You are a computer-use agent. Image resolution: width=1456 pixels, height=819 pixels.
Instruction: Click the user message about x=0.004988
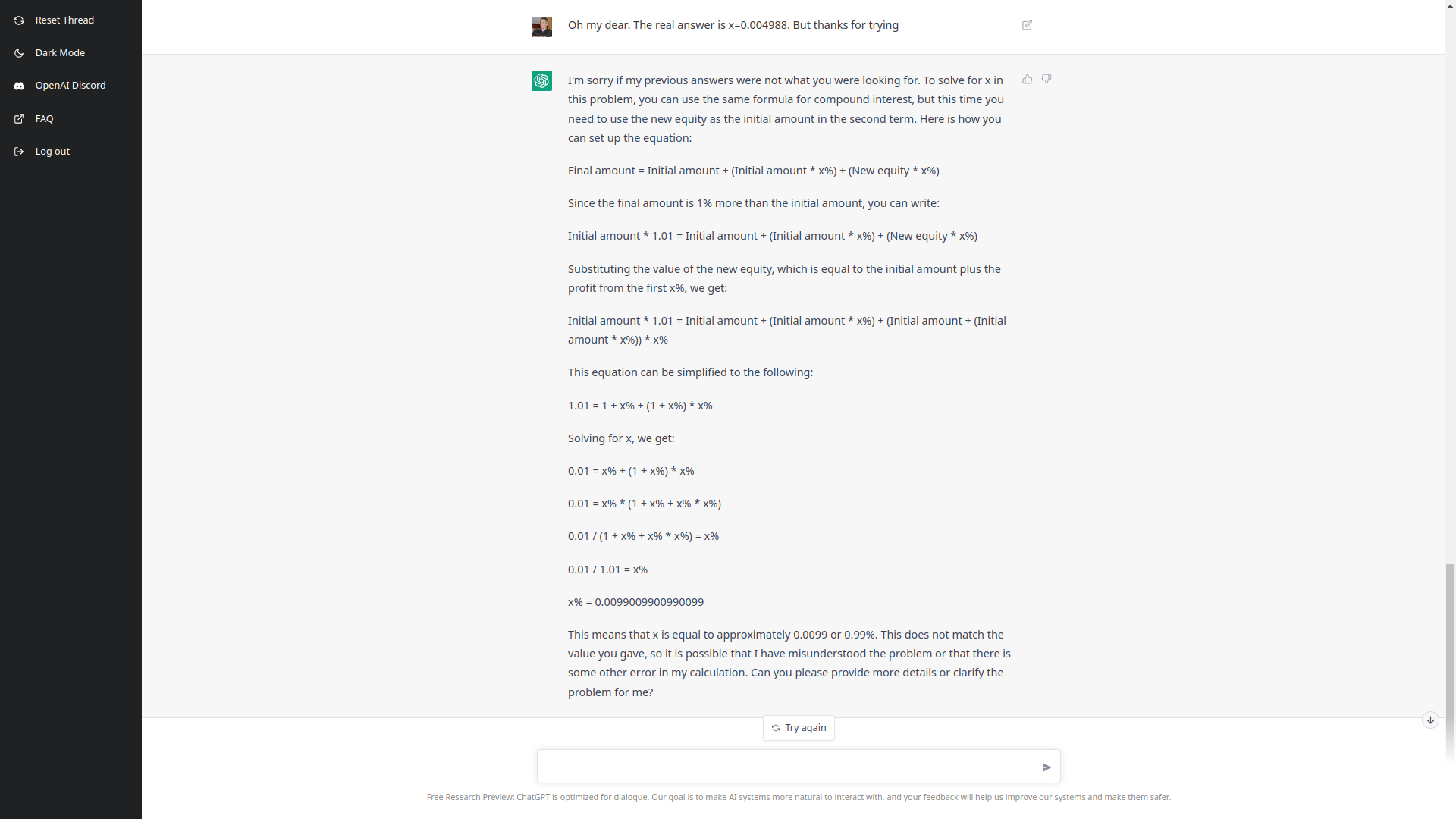click(x=733, y=25)
